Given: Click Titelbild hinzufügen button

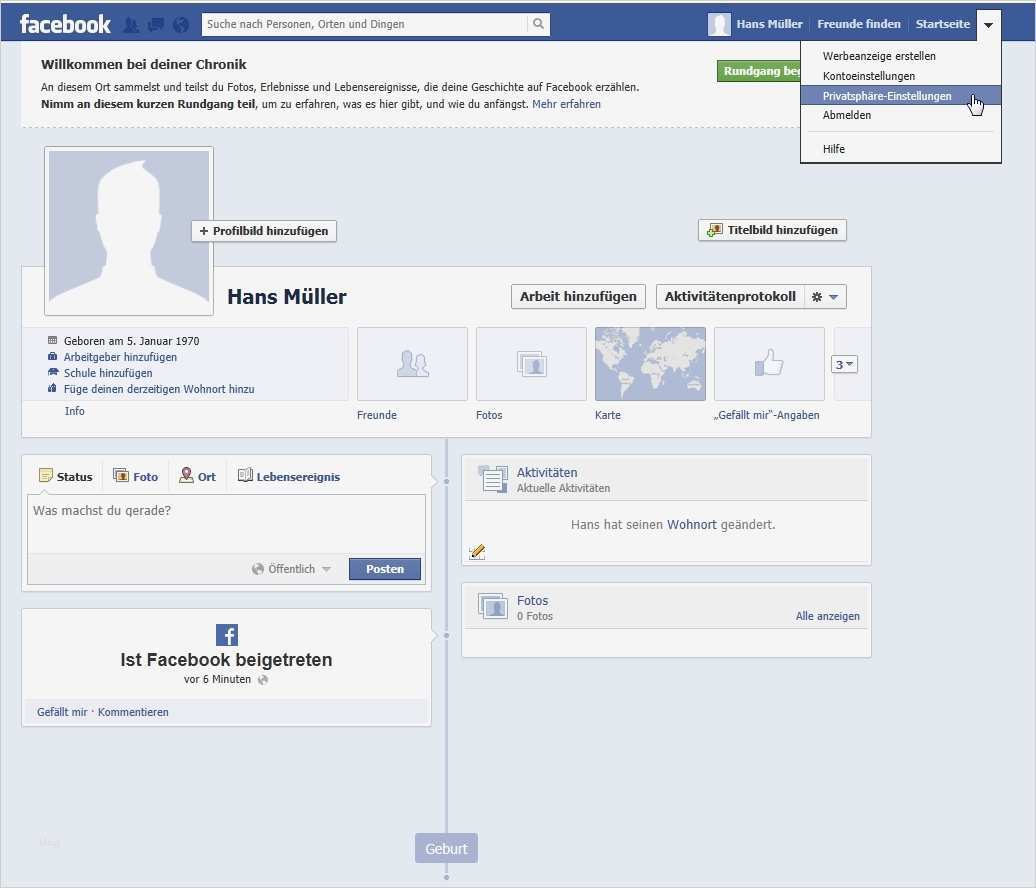Looking at the screenshot, I should point(772,230).
